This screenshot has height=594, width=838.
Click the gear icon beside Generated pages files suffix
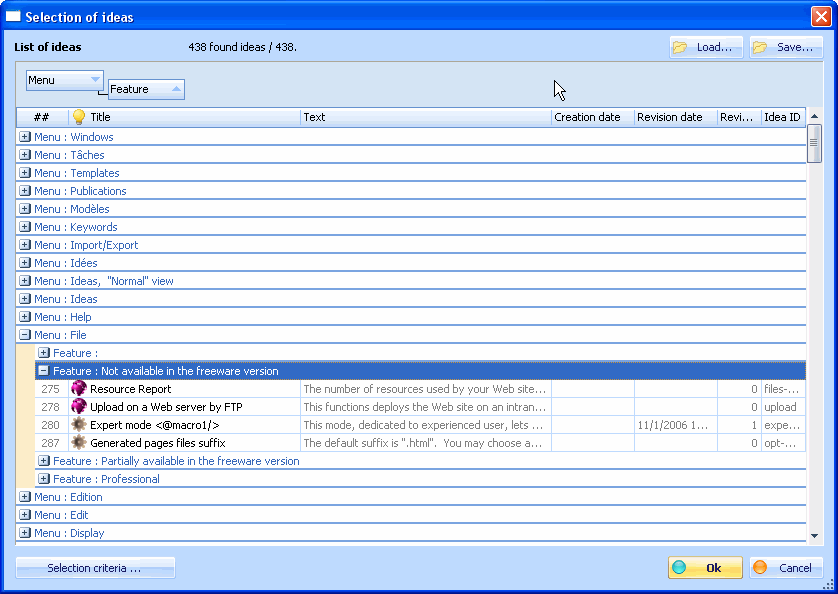[79, 443]
